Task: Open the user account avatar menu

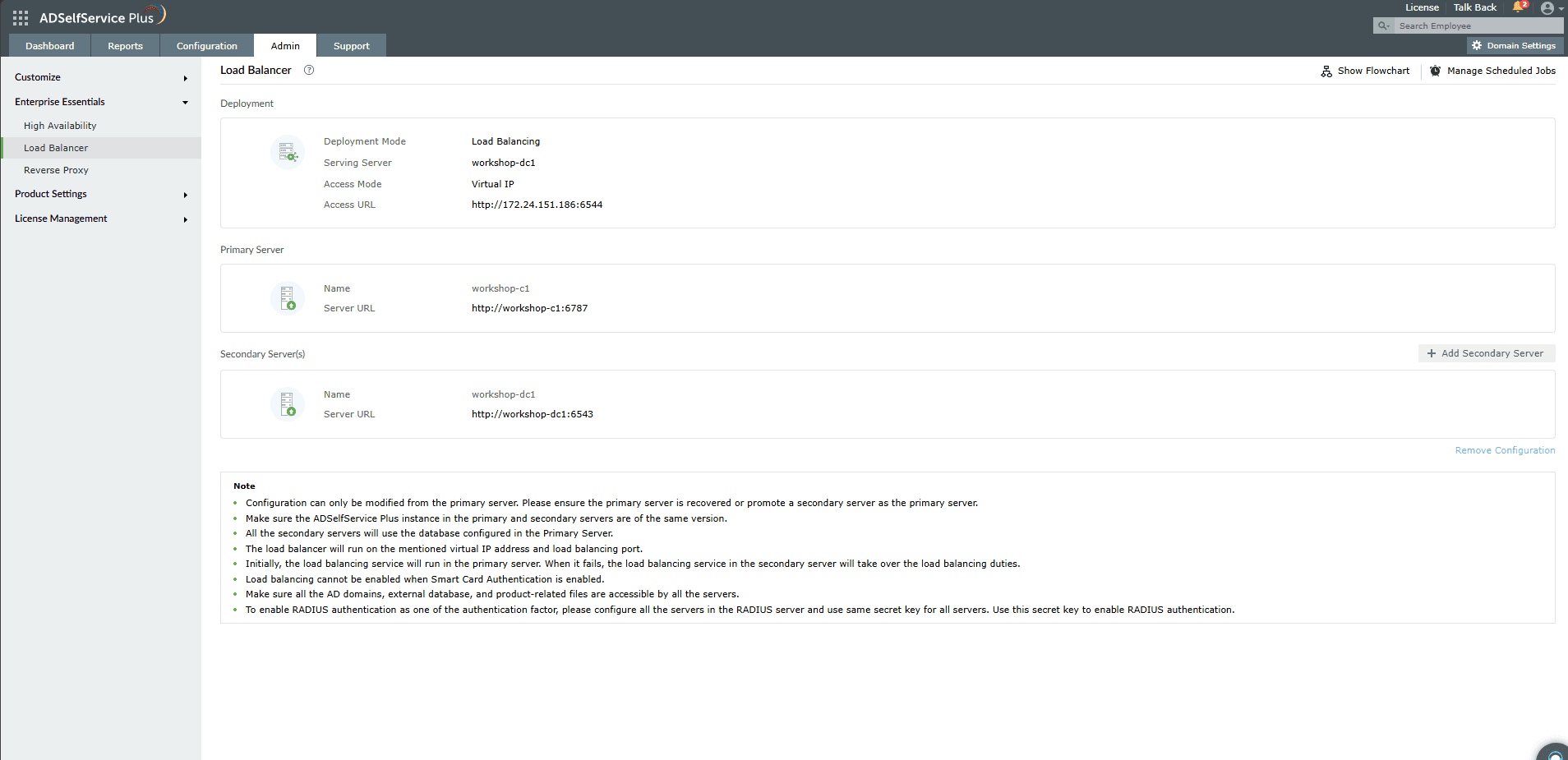Action: 1547,8
